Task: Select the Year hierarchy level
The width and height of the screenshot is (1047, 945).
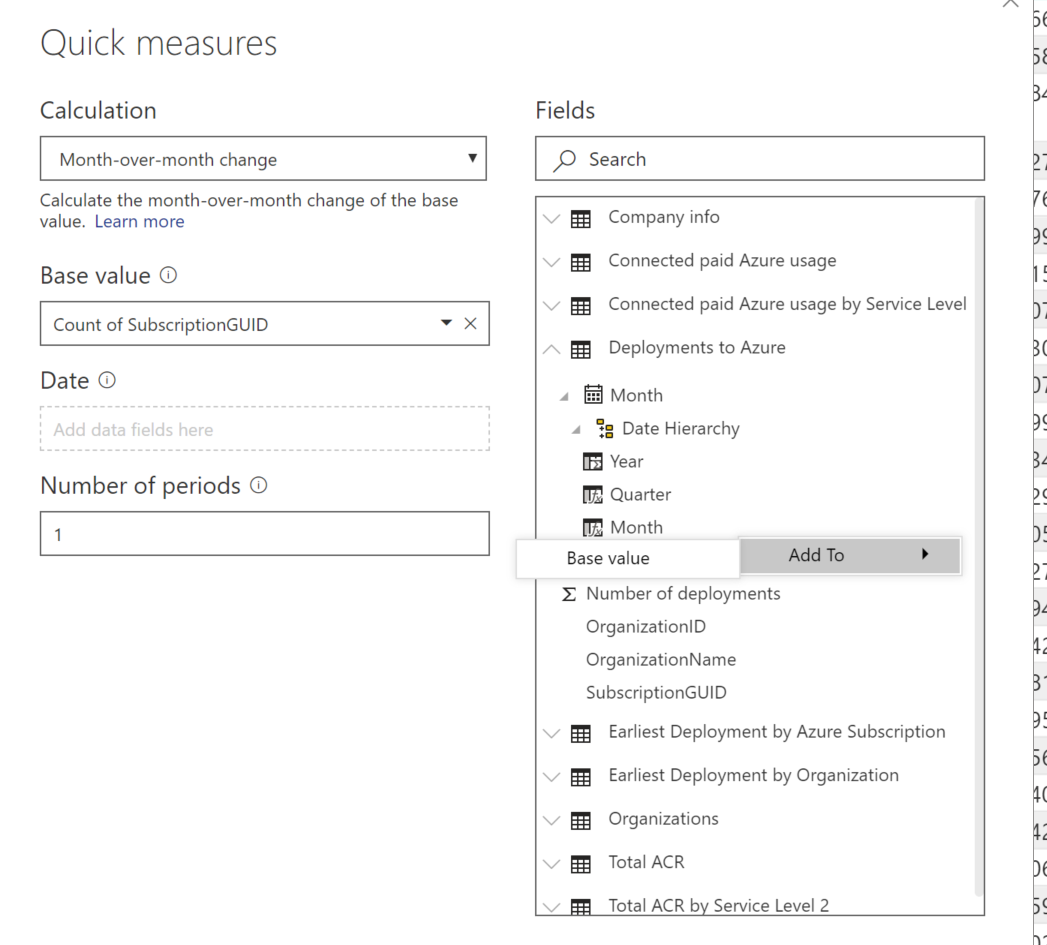Action: 626,461
